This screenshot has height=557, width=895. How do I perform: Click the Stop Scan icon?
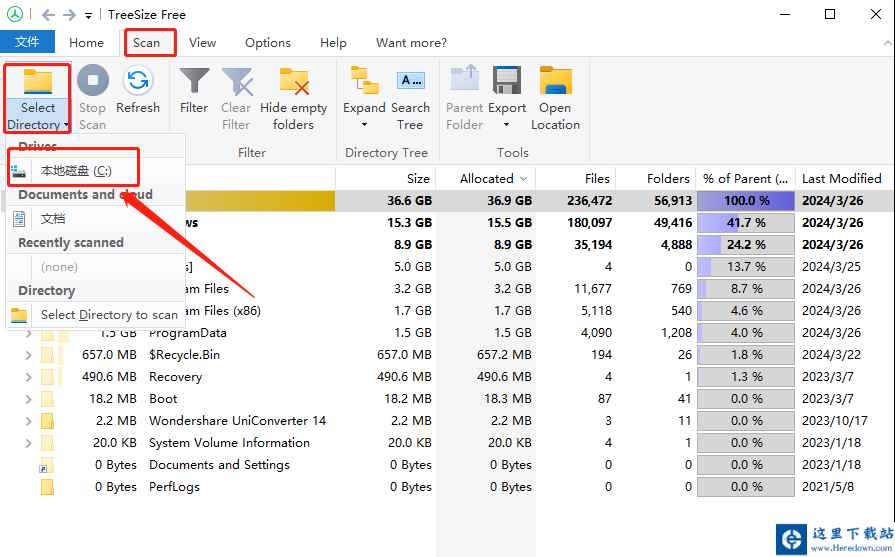pyautogui.click(x=92, y=80)
